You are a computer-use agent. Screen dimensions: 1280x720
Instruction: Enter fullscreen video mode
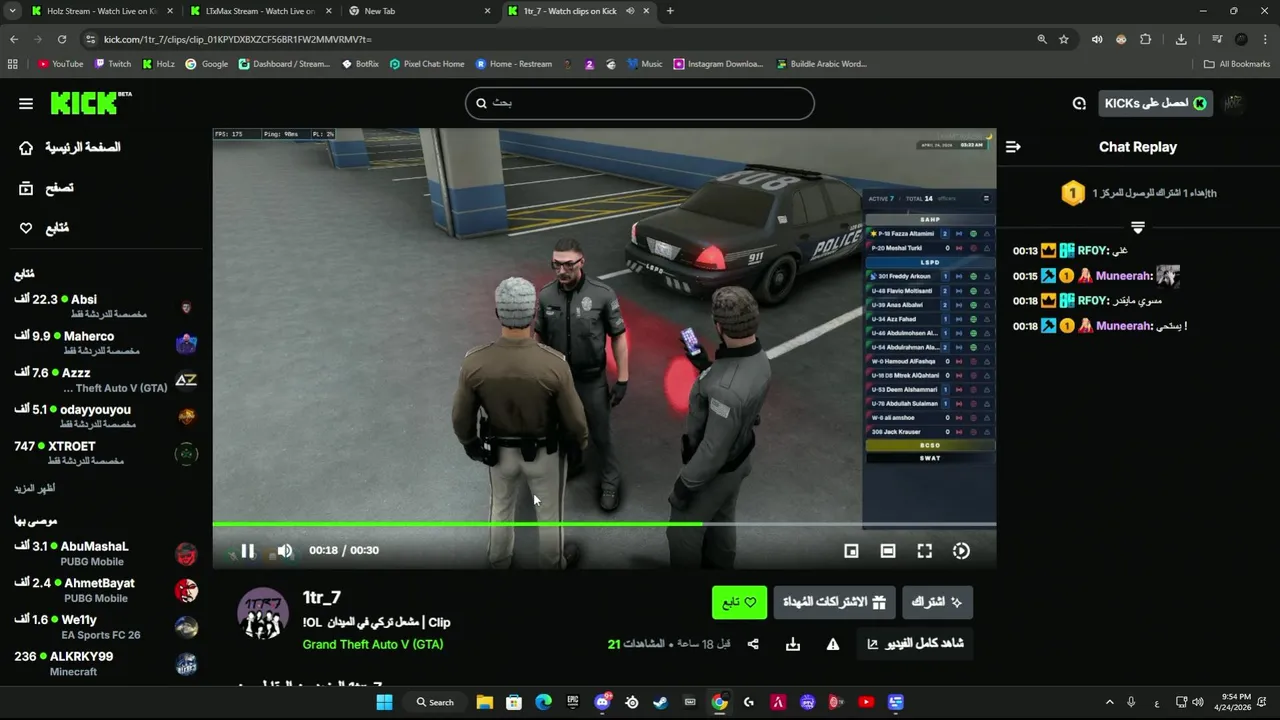tap(925, 551)
